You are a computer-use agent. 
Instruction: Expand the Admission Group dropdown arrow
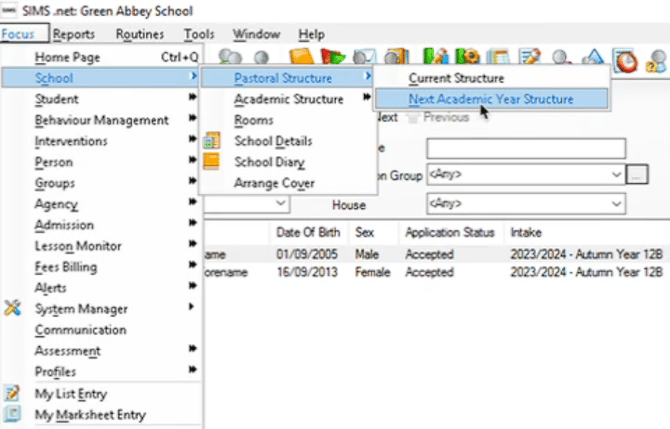coord(616,174)
